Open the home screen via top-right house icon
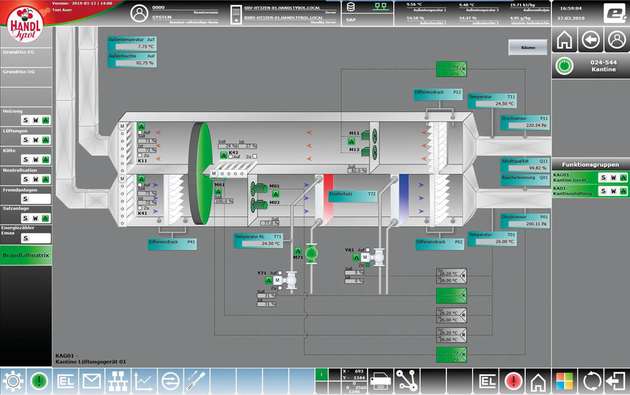 pyautogui.click(x=565, y=40)
